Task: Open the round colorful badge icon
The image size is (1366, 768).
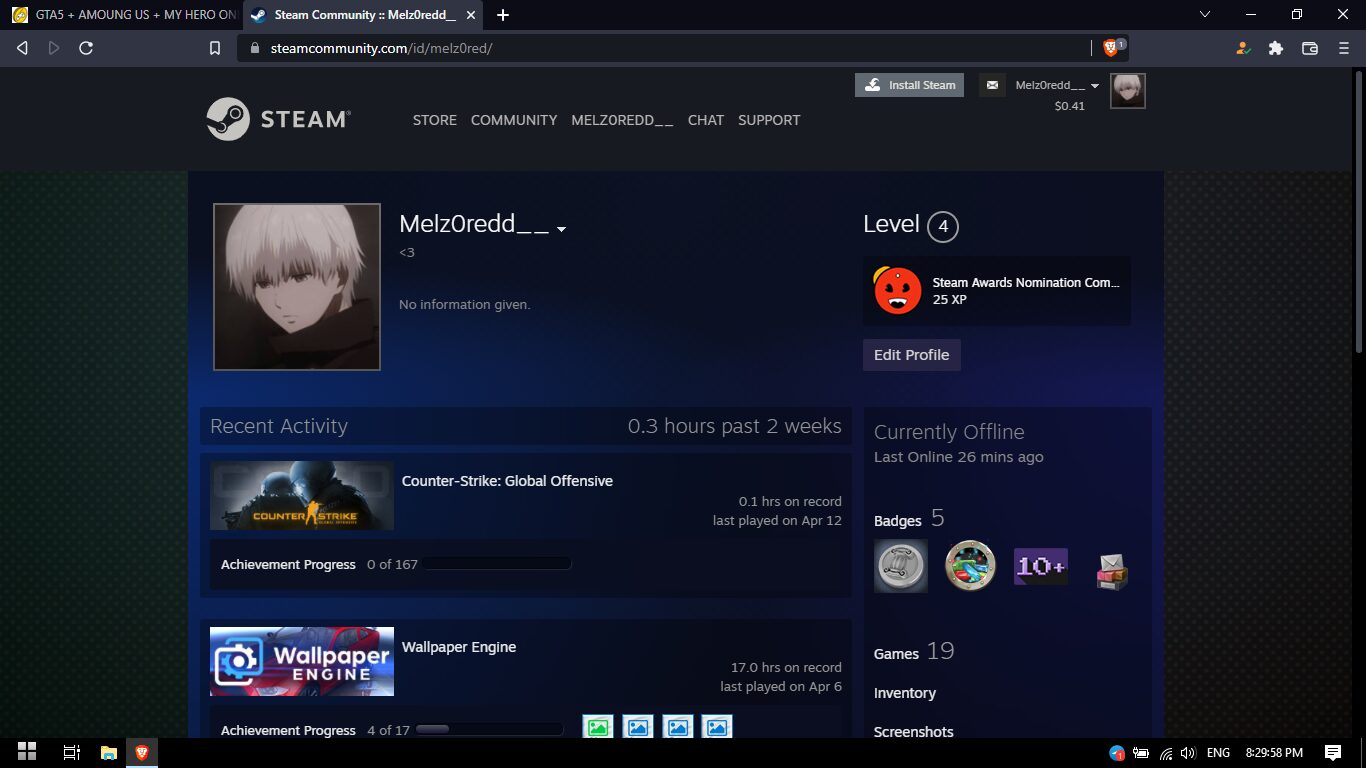Action: click(971, 566)
